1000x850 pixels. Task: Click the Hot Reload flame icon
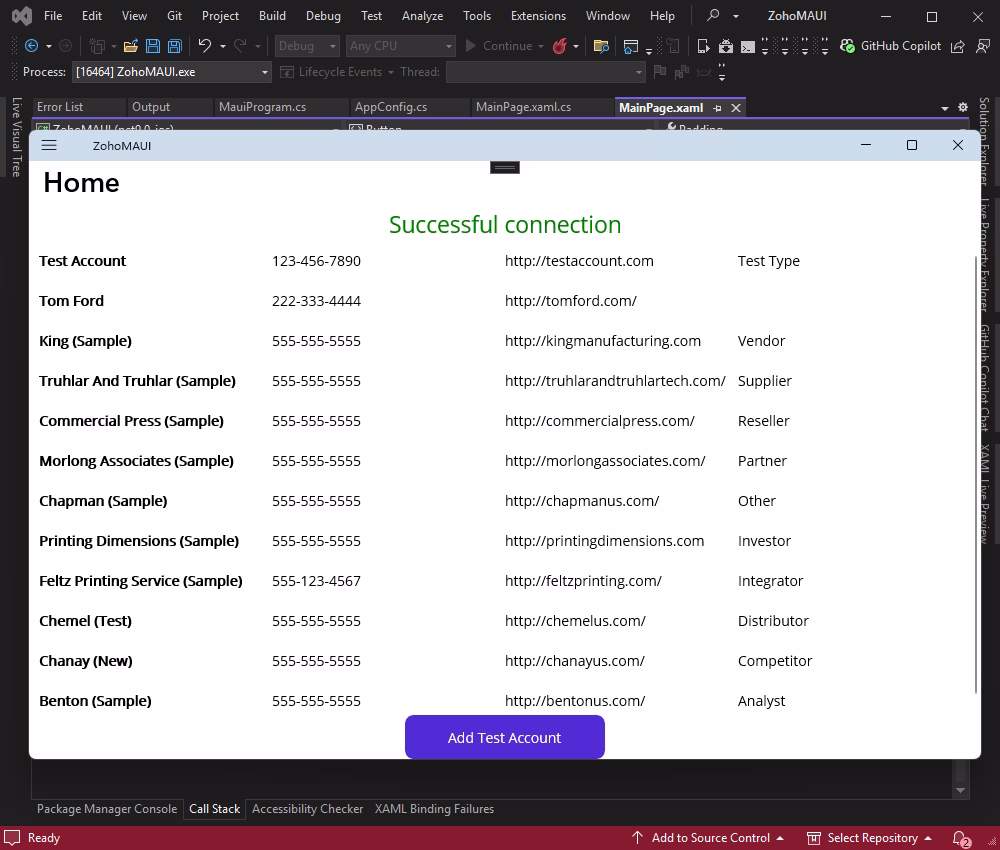(560, 46)
